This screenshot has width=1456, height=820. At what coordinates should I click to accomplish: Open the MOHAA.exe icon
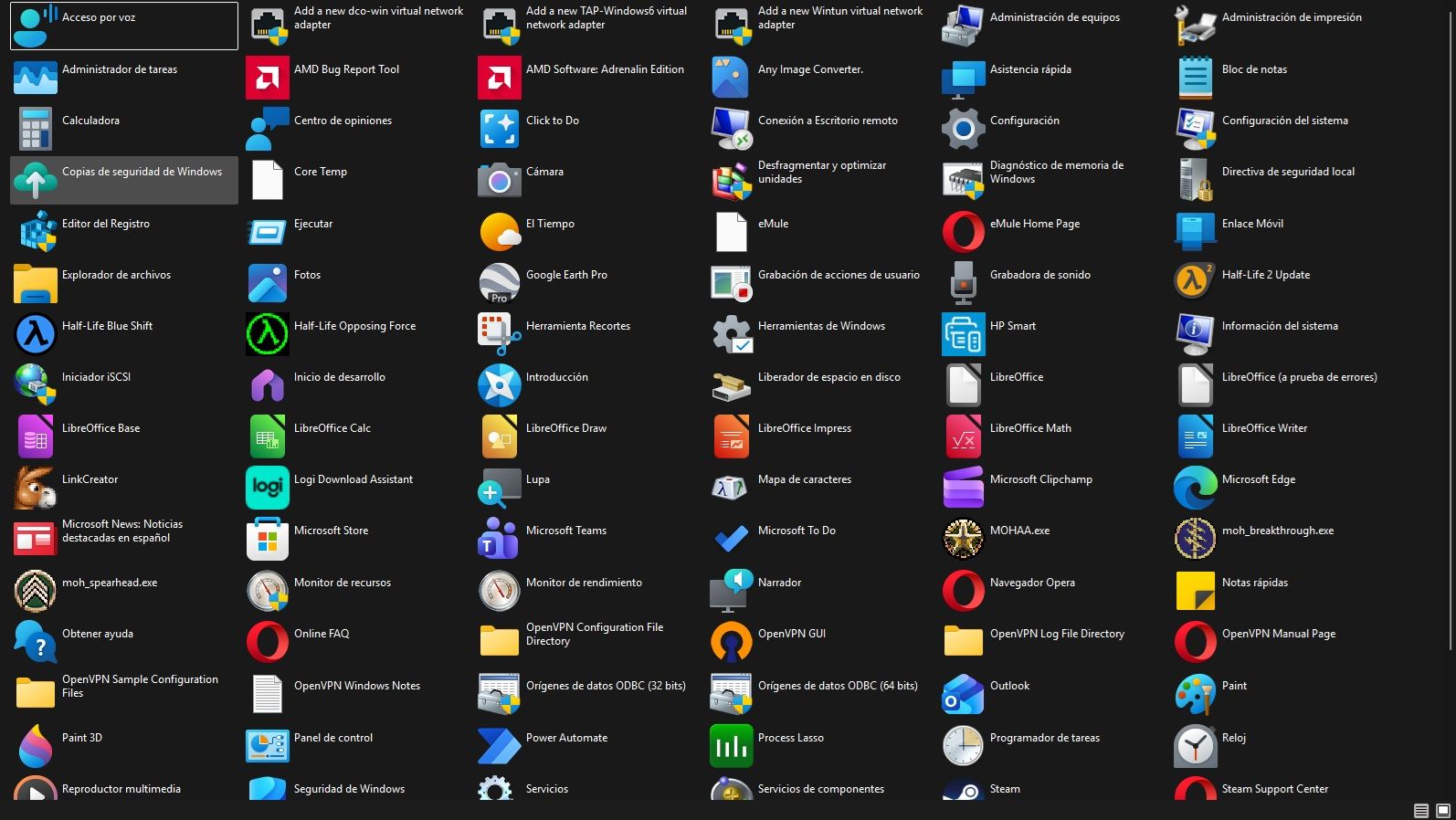coord(964,539)
